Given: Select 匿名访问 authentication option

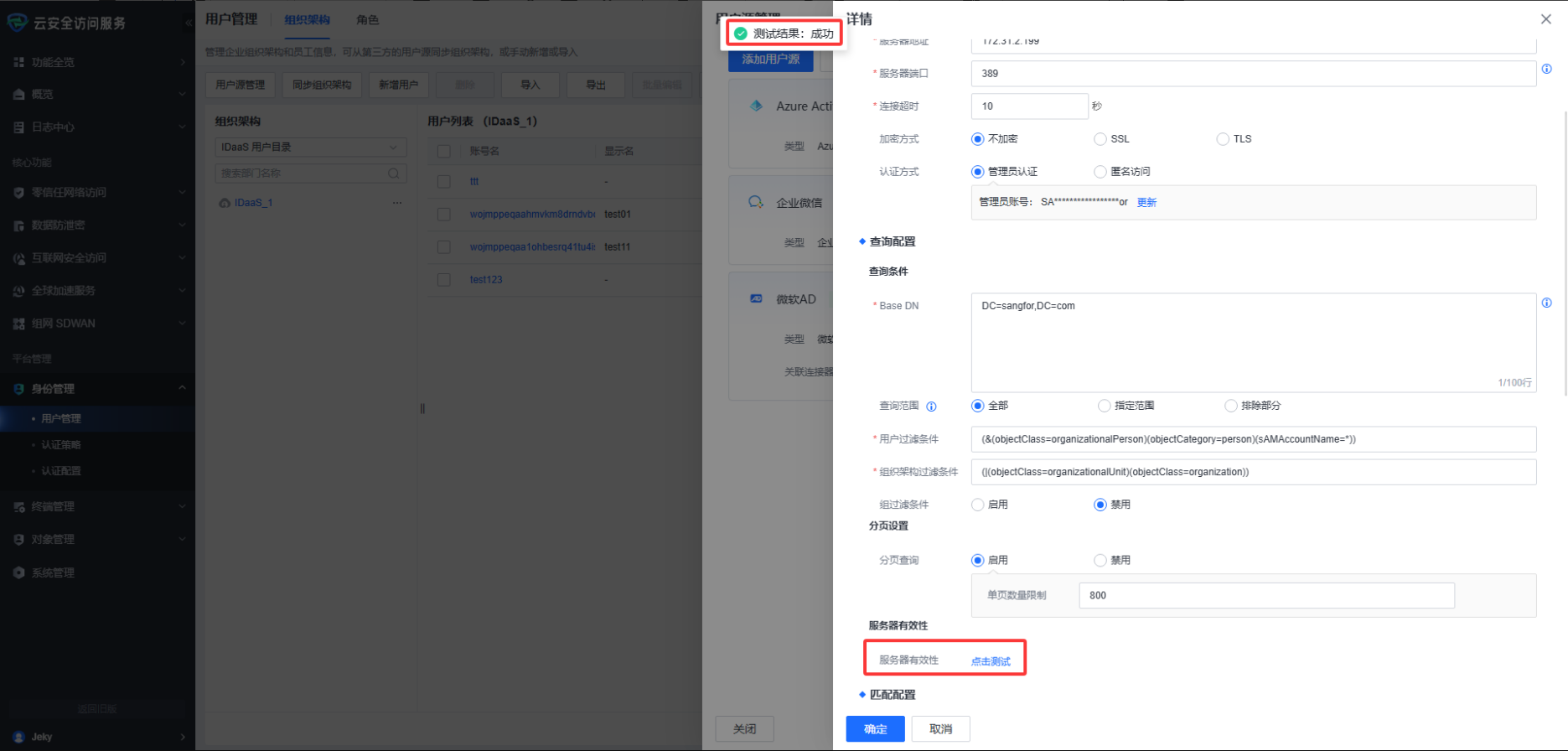Looking at the screenshot, I should pos(1100,172).
